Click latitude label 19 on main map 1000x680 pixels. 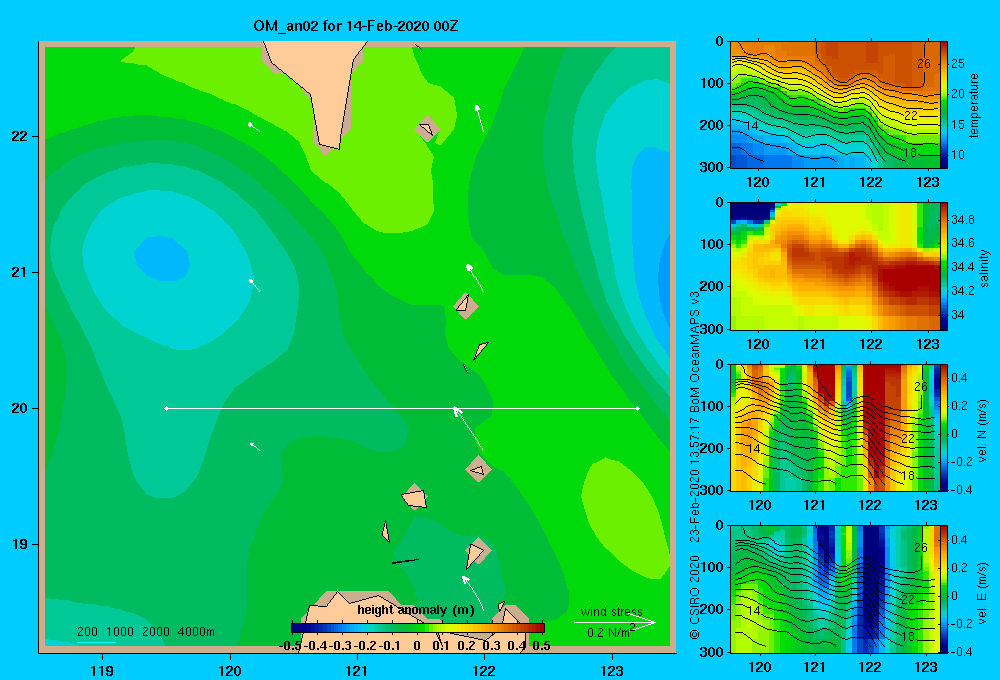tap(20, 544)
